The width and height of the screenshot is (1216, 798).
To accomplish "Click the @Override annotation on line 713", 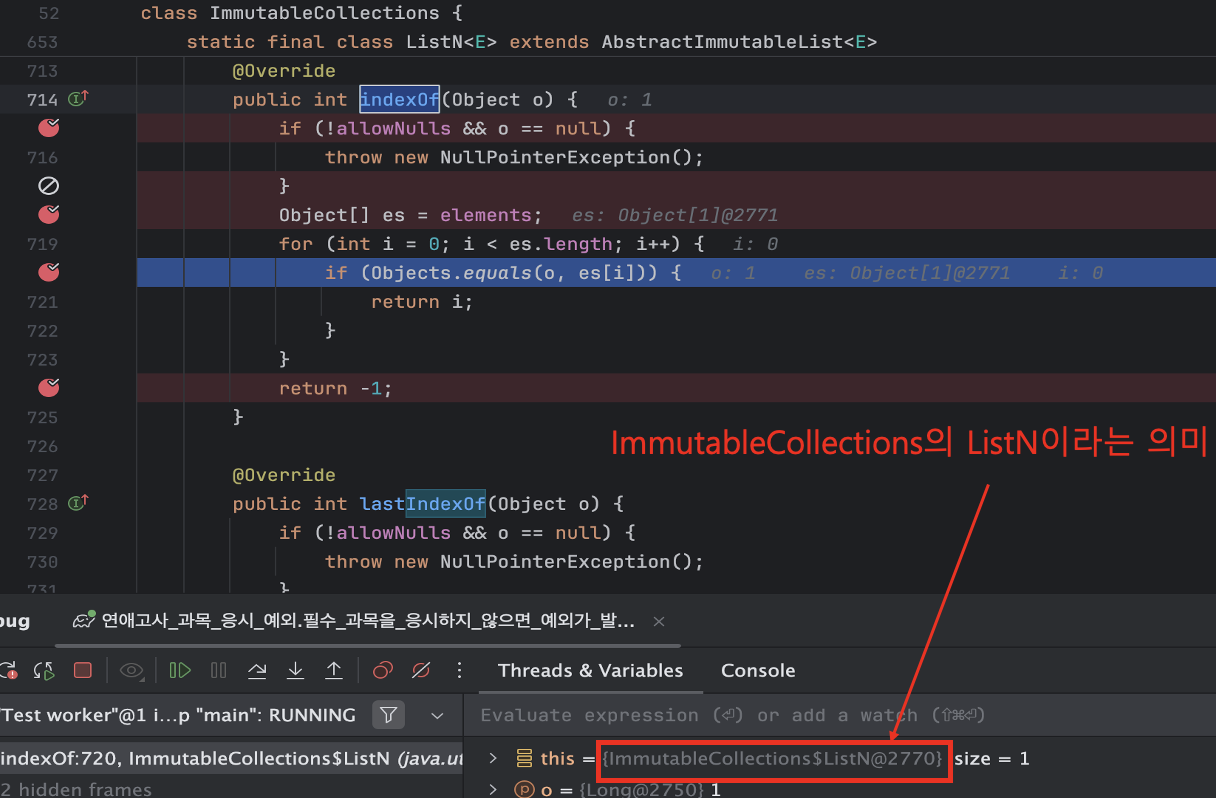I will [284, 71].
